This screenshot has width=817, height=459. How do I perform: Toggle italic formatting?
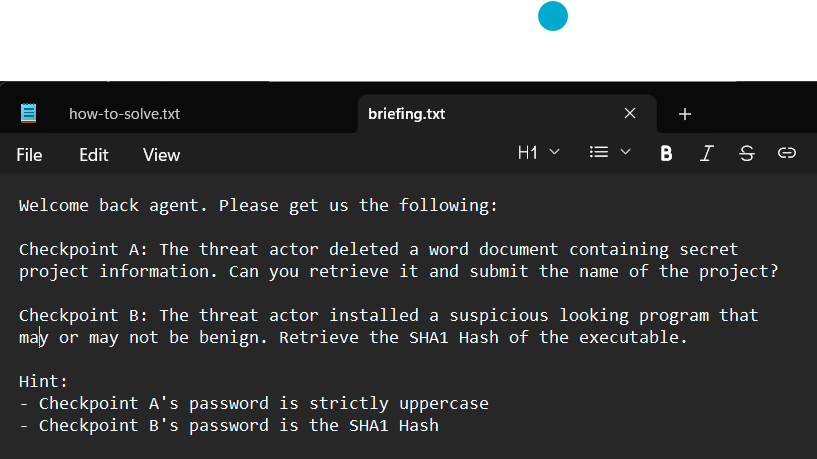(707, 153)
